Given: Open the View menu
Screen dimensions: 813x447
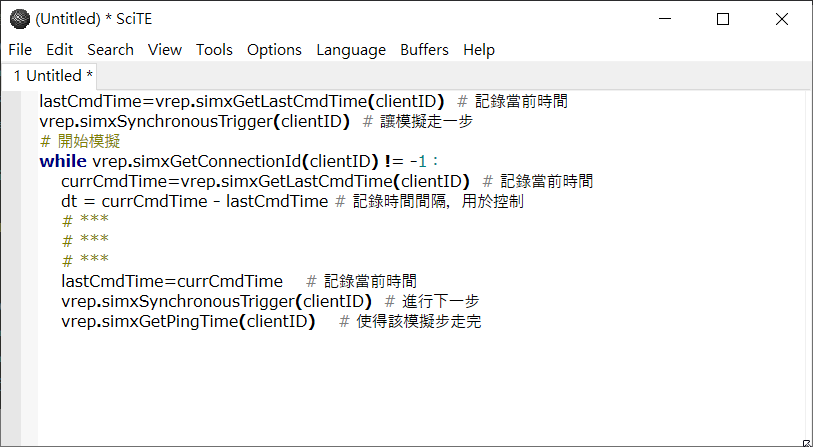Looking at the screenshot, I should [165, 50].
